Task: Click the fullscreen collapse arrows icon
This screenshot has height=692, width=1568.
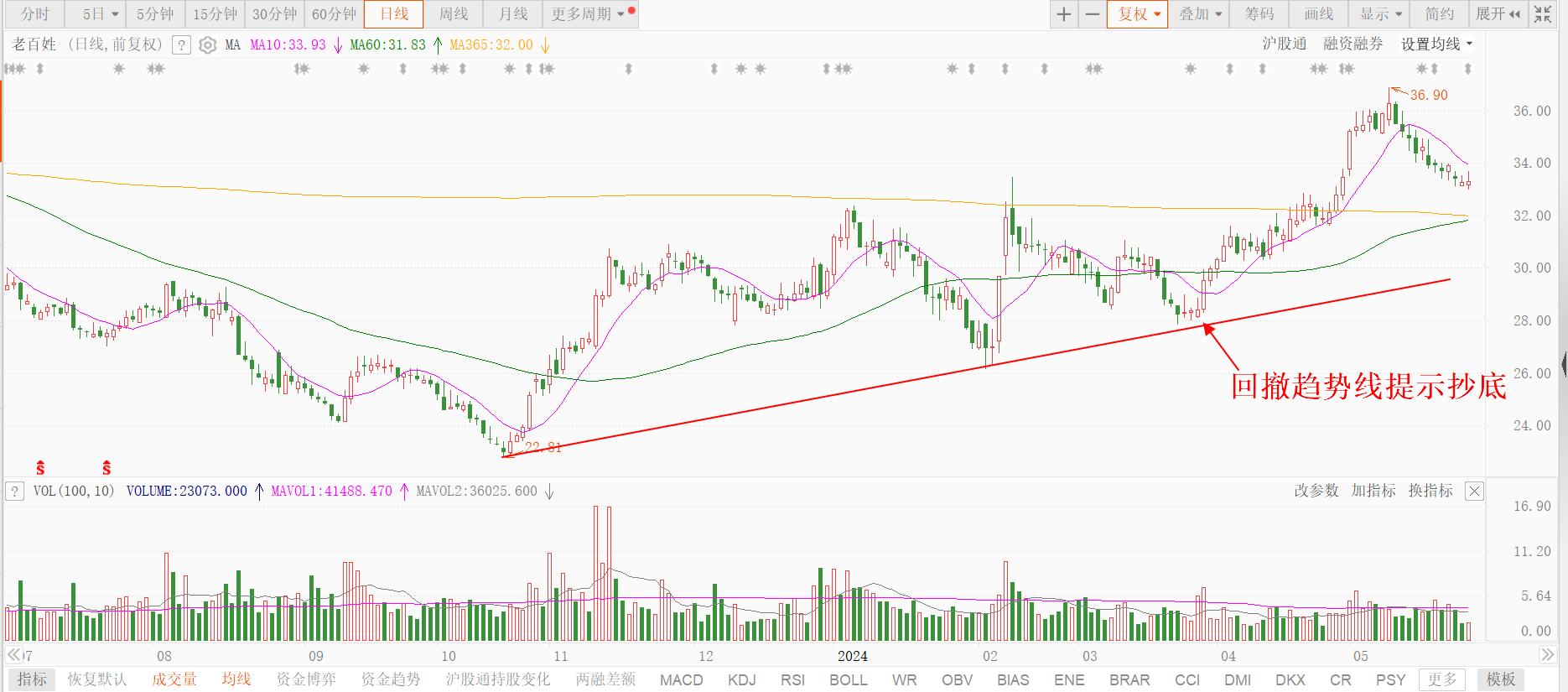Action: click(x=1542, y=14)
